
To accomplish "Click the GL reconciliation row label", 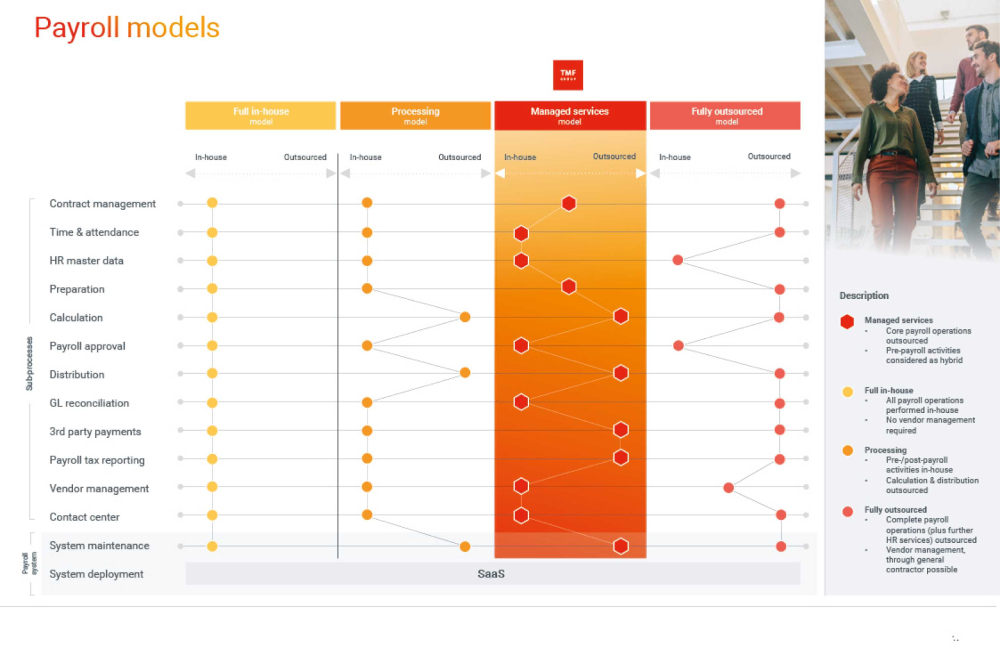I will point(89,403).
